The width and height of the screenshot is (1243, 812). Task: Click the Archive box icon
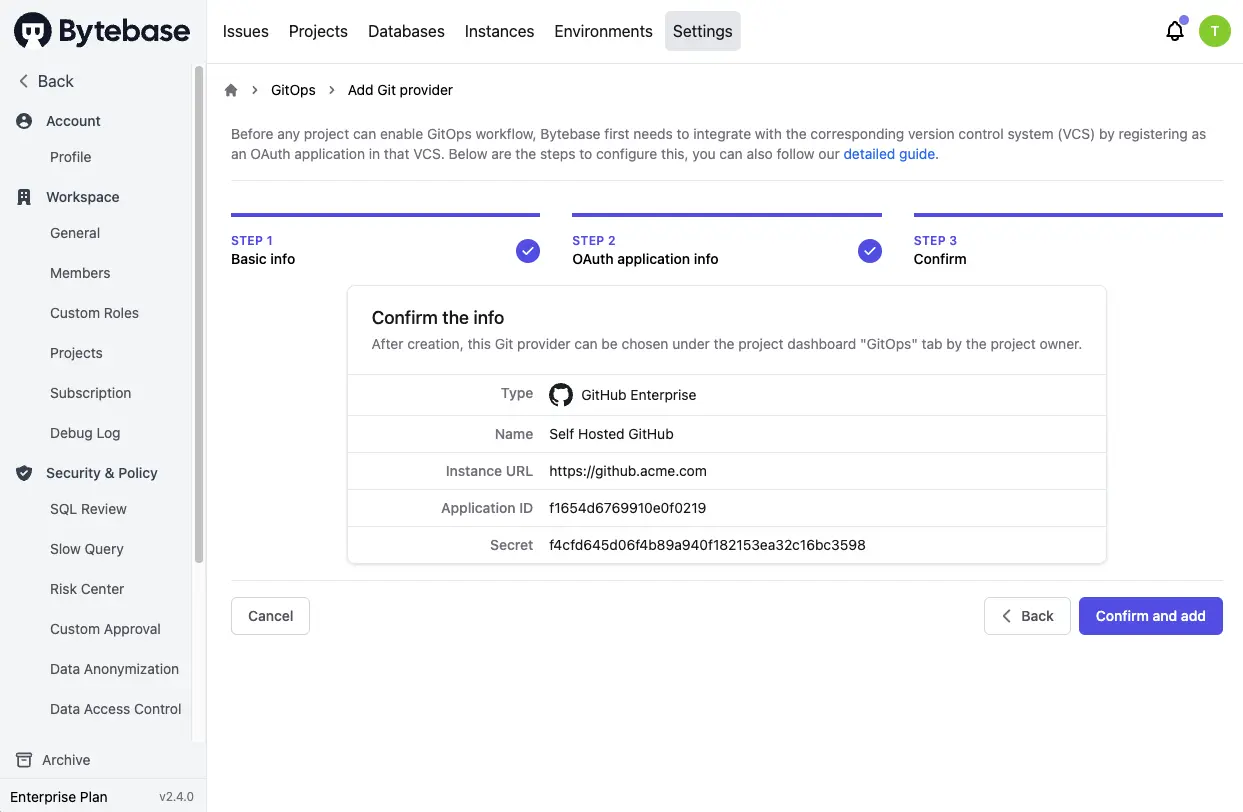point(24,760)
